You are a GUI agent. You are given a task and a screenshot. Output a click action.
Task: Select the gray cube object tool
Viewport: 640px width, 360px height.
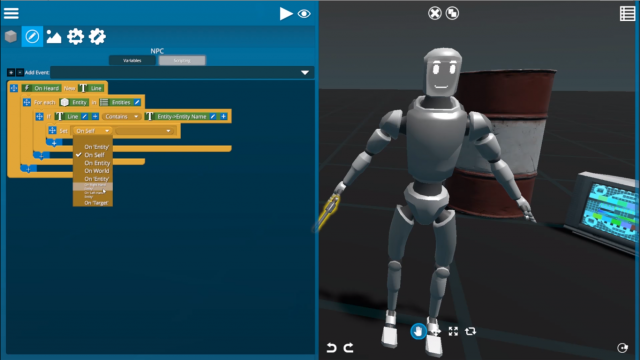tap(11, 37)
